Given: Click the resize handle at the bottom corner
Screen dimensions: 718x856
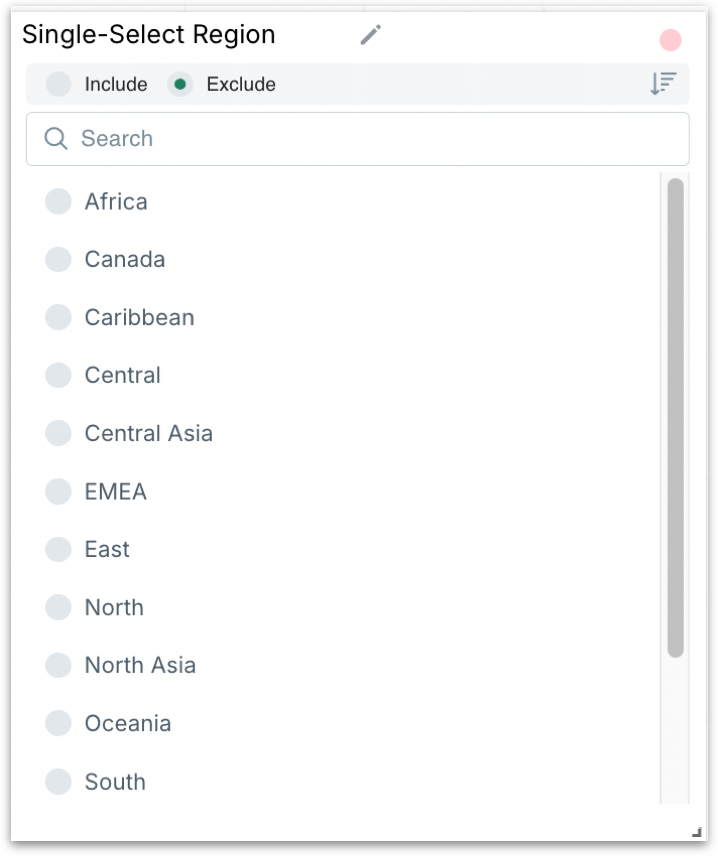Looking at the screenshot, I should click(x=696, y=832).
